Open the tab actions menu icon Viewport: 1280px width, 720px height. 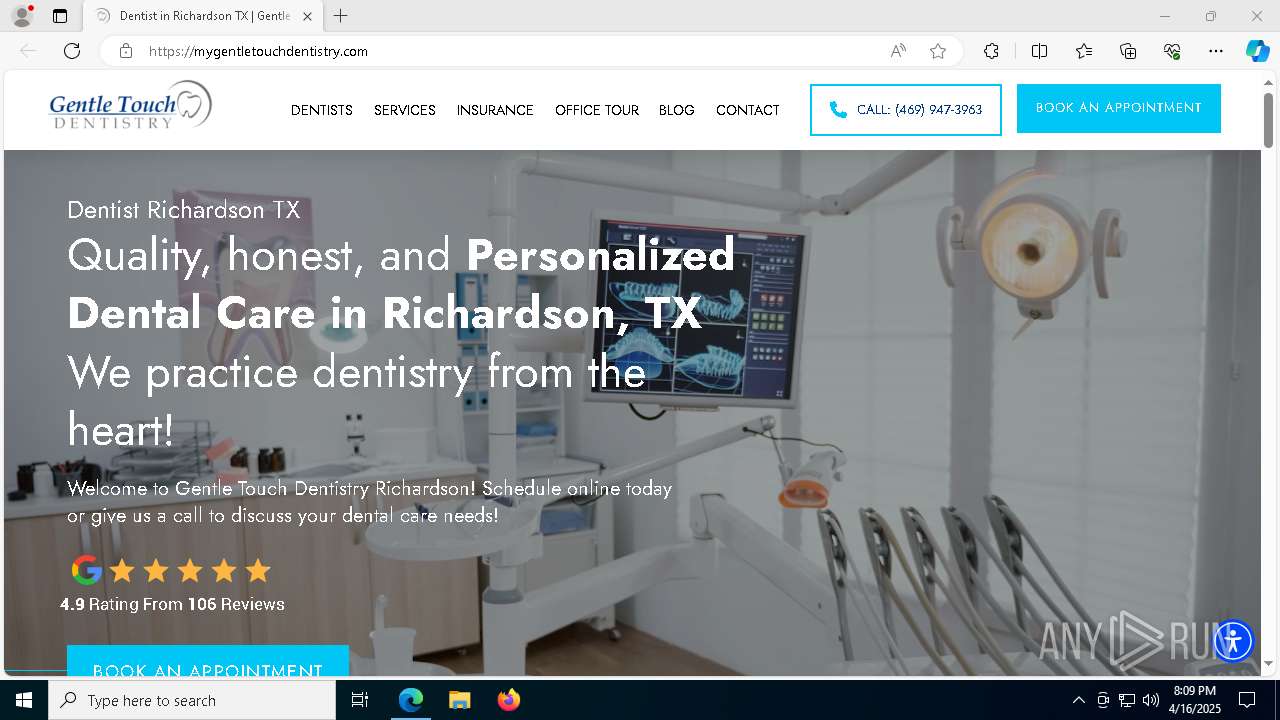60,16
